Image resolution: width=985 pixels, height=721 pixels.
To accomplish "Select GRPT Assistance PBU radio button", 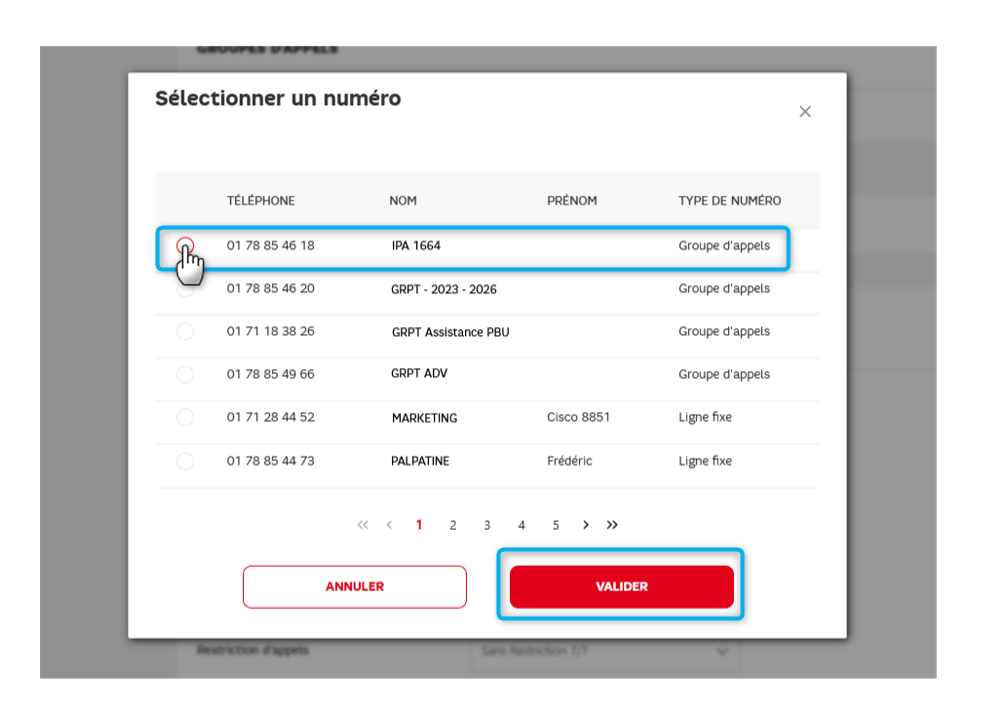I will (x=185, y=332).
